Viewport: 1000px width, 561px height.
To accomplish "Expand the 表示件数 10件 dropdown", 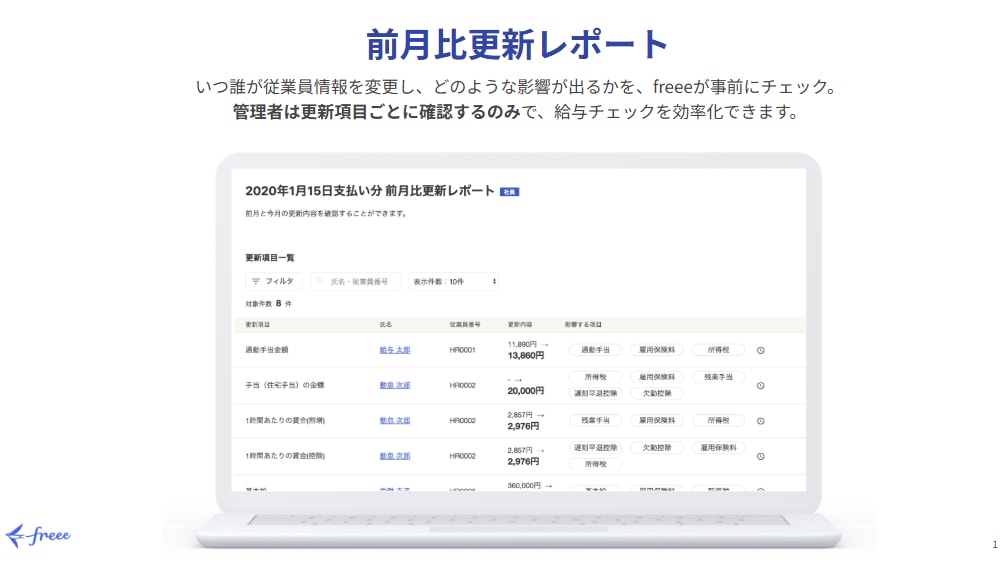I will pyautogui.click(x=454, y=282).
